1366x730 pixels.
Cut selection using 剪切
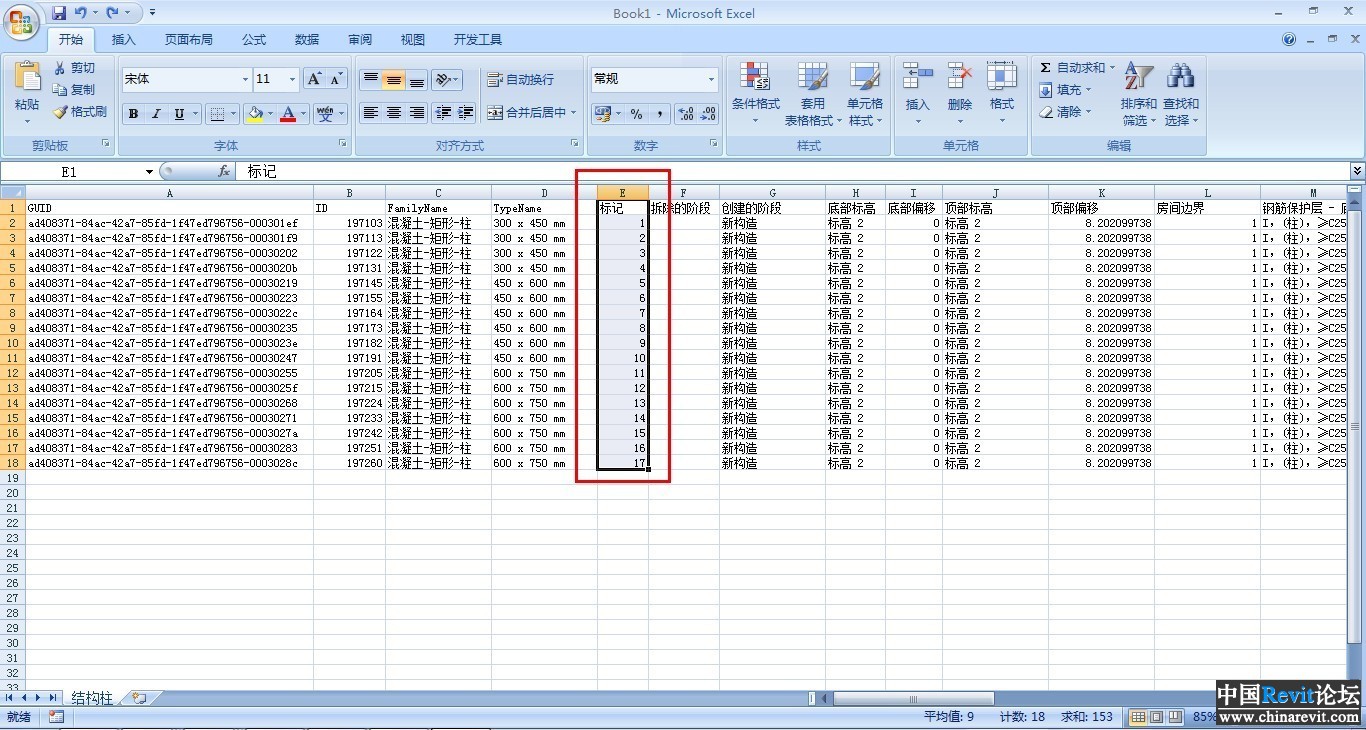click(x=75, y=68)
